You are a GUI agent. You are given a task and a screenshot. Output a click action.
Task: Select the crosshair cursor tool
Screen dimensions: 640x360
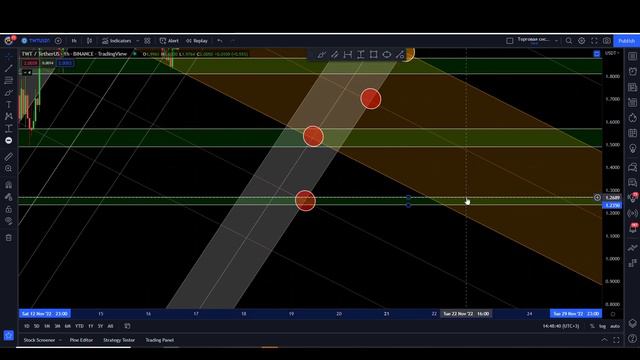(9, 57)
